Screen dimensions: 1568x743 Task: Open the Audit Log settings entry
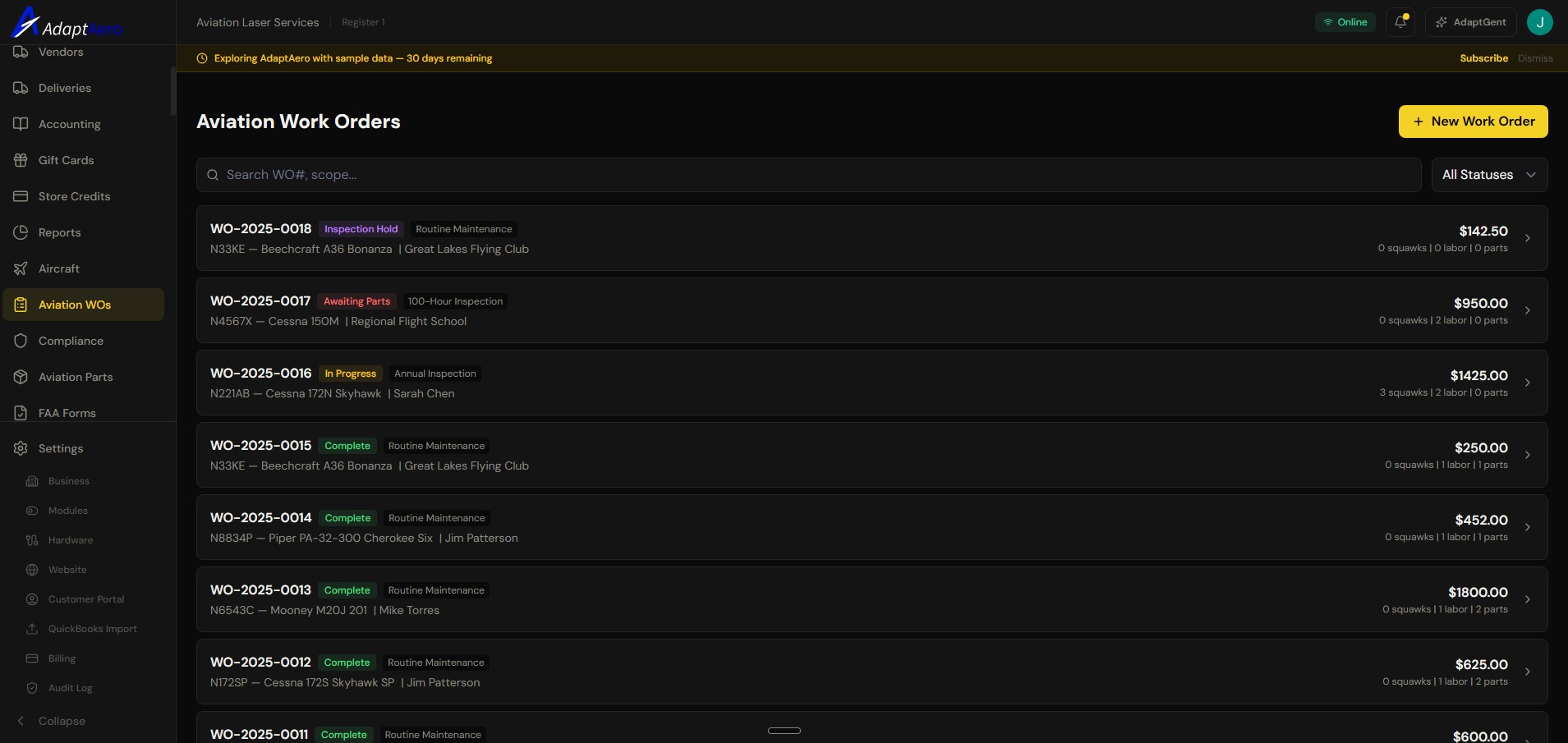point(70,688)
